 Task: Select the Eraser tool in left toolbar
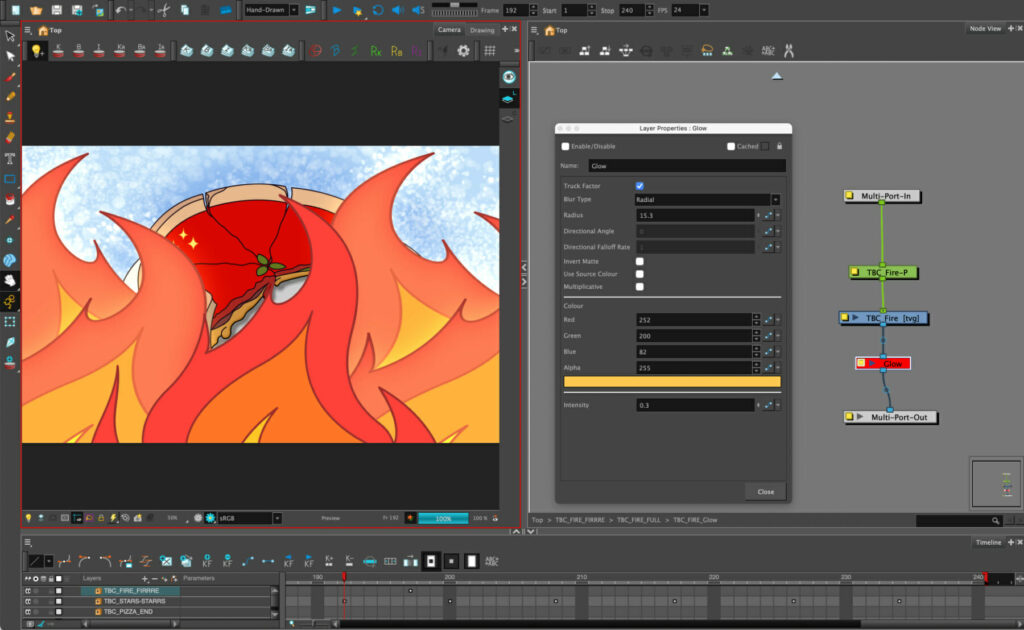pyautogui.click(x=10, y=137)
